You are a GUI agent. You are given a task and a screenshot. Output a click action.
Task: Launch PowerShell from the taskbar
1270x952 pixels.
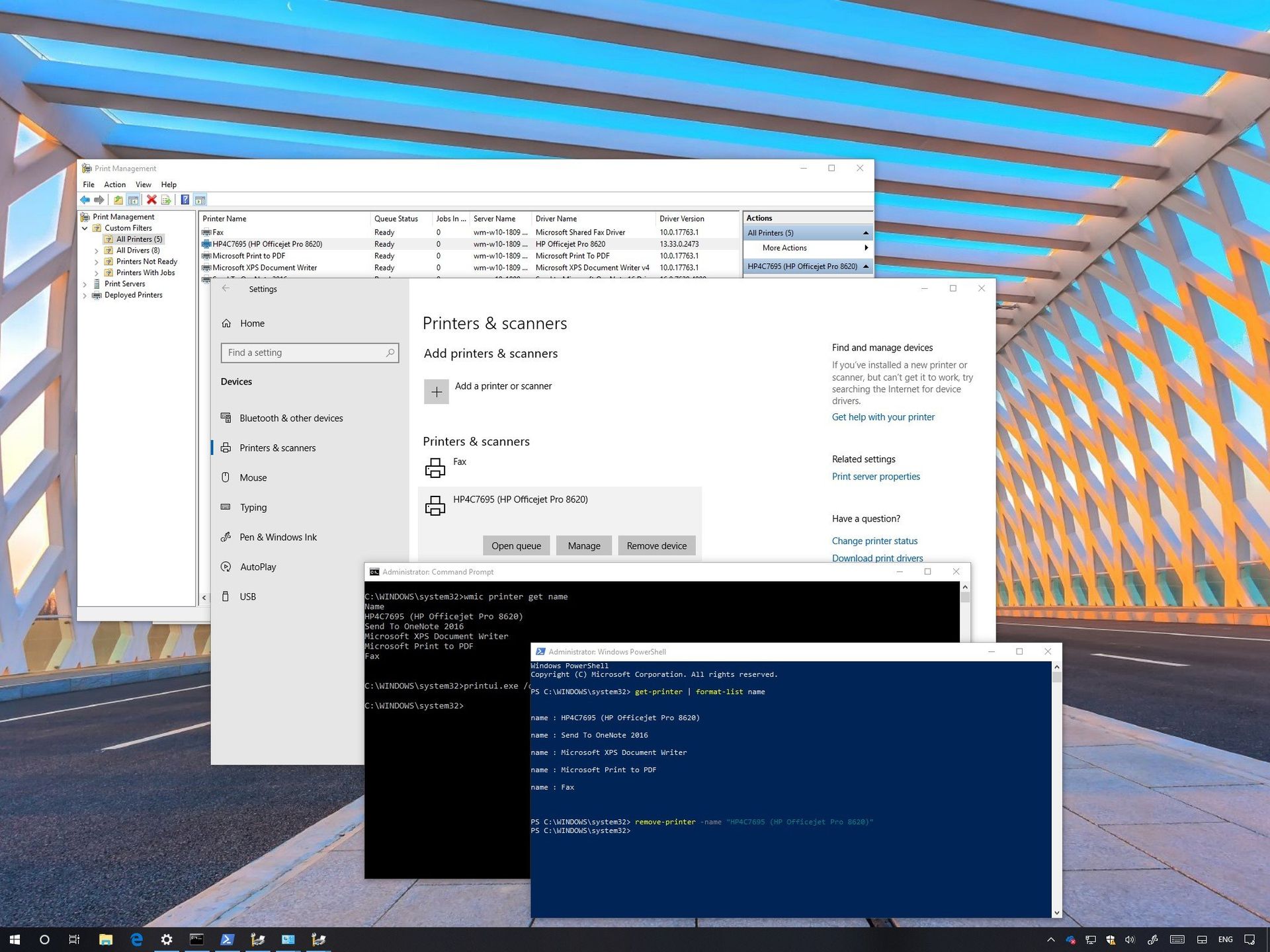pyautogui.click(x=228, y=939)
